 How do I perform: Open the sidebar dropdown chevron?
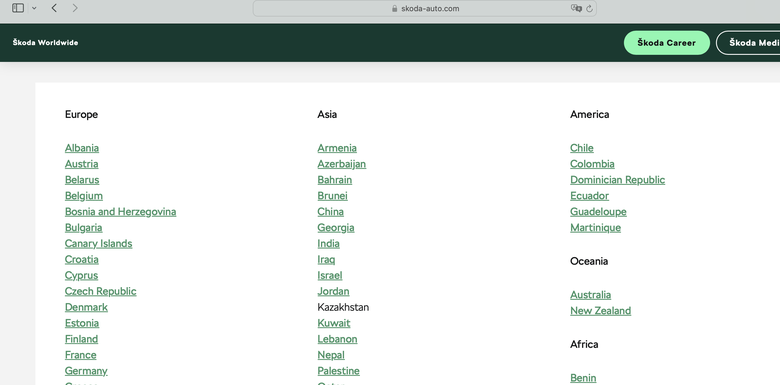34,8
